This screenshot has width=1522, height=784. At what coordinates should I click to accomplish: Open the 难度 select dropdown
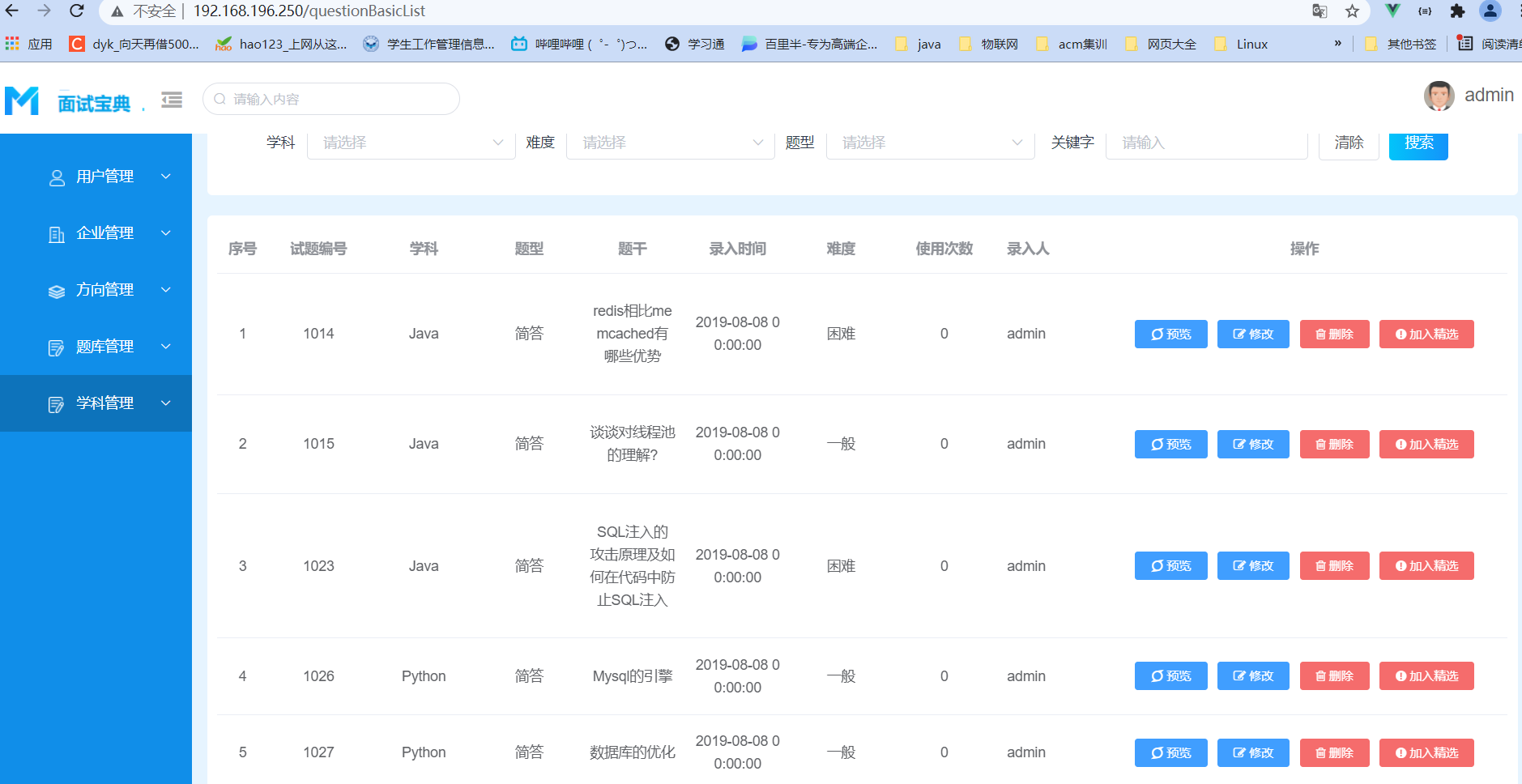pos(671,143)
